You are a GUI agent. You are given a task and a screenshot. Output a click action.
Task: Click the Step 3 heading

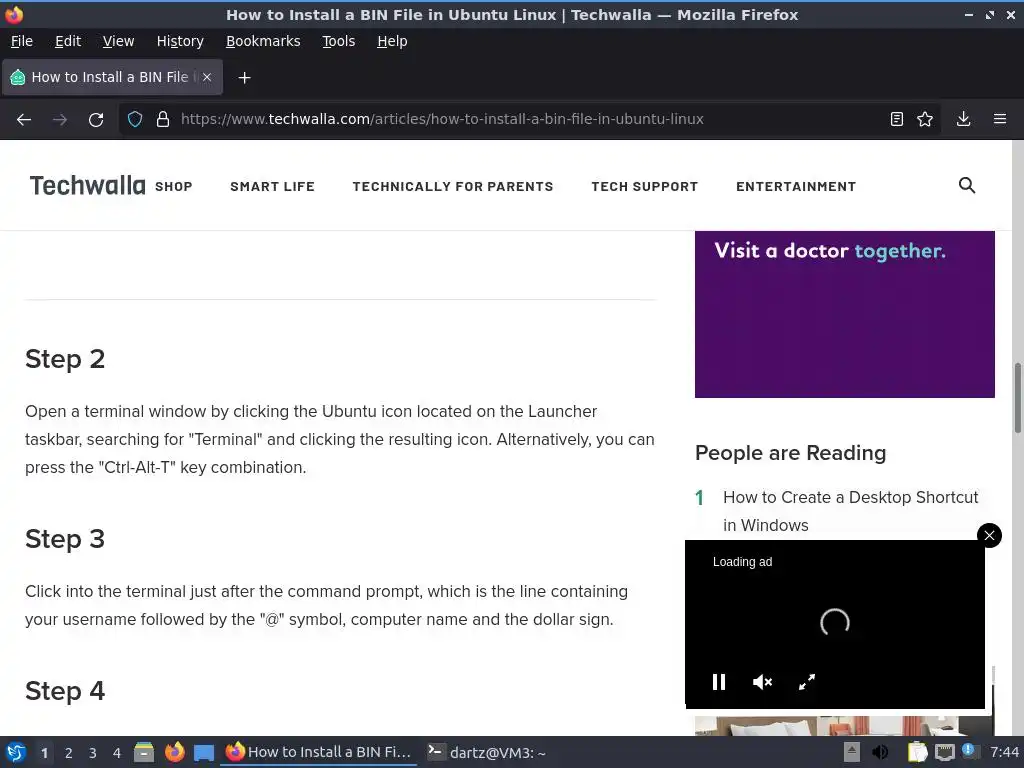[x=65, y=539]
